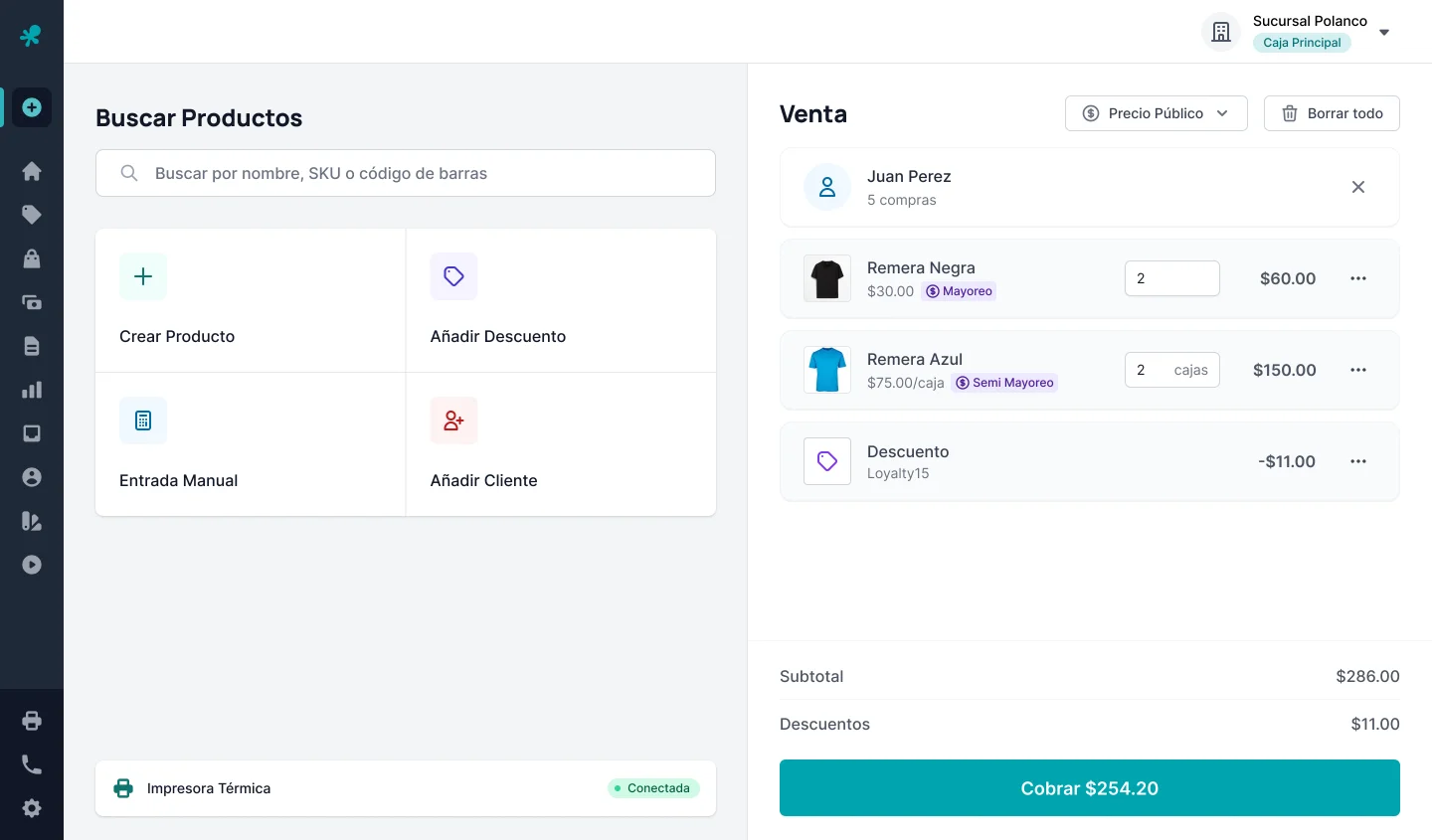Click the Conectada printer status badge
Image resolution: width=1432 pixels, height=840 pixels.
point(653,788)
